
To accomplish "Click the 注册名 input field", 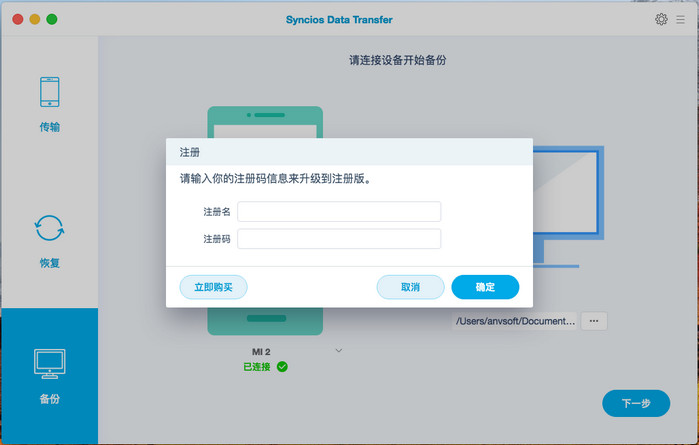I will [x=339, y=211].
